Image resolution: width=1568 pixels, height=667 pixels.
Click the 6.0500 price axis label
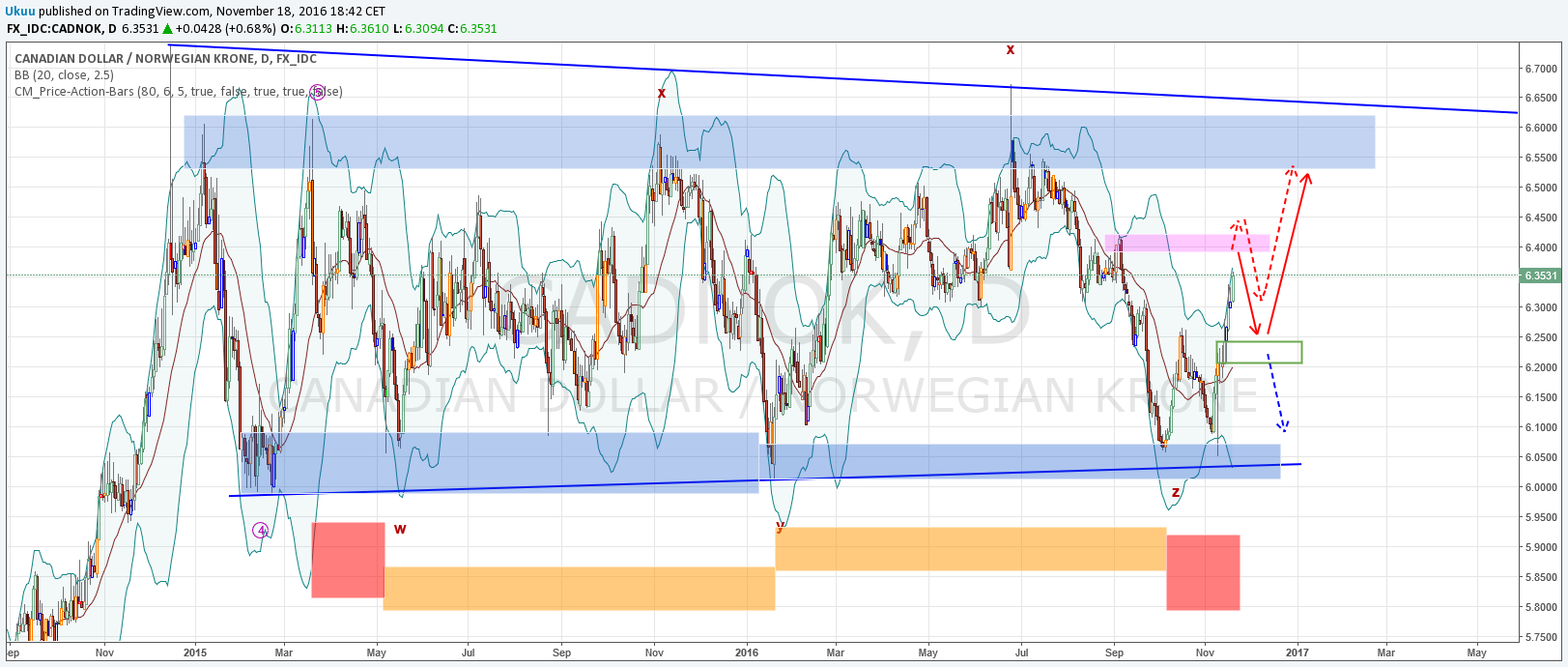tap(1541, 457)
